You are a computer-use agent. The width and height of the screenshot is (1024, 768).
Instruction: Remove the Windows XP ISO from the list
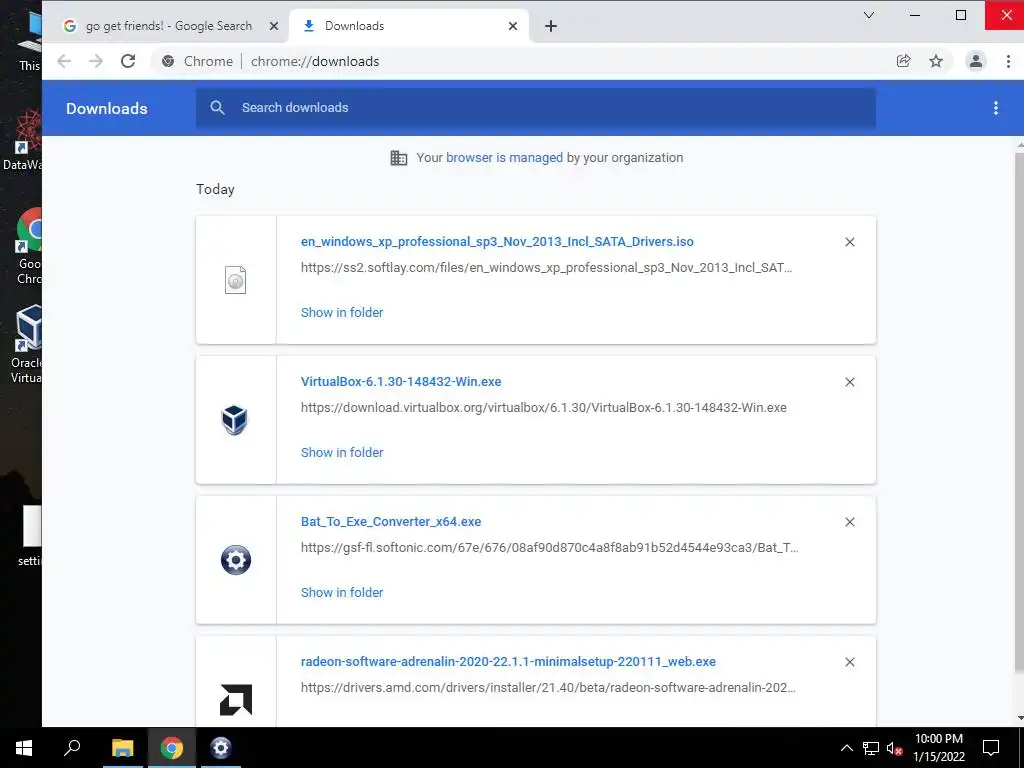[x=850, y=242]
